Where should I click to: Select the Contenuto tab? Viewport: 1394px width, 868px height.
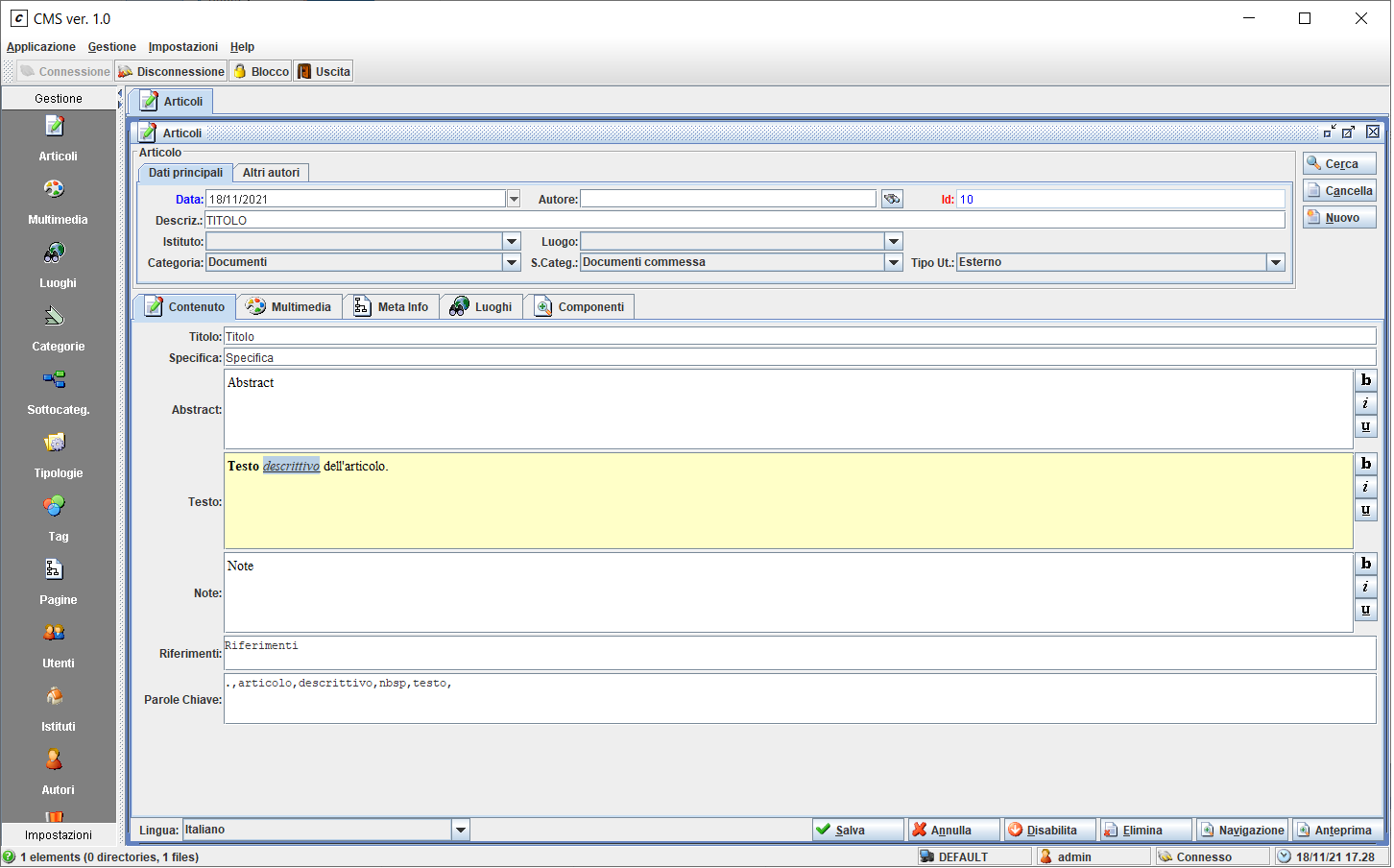184,306
